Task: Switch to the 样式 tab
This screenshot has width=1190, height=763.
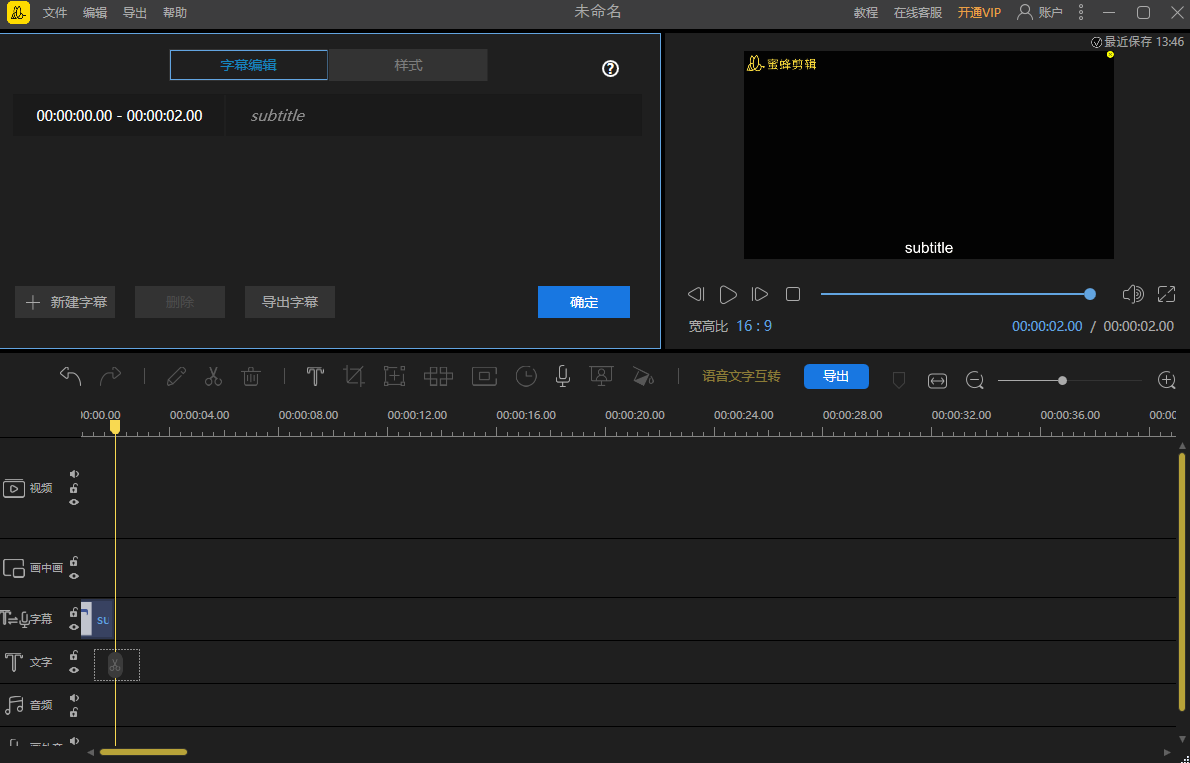Action: tap(408, 65)
